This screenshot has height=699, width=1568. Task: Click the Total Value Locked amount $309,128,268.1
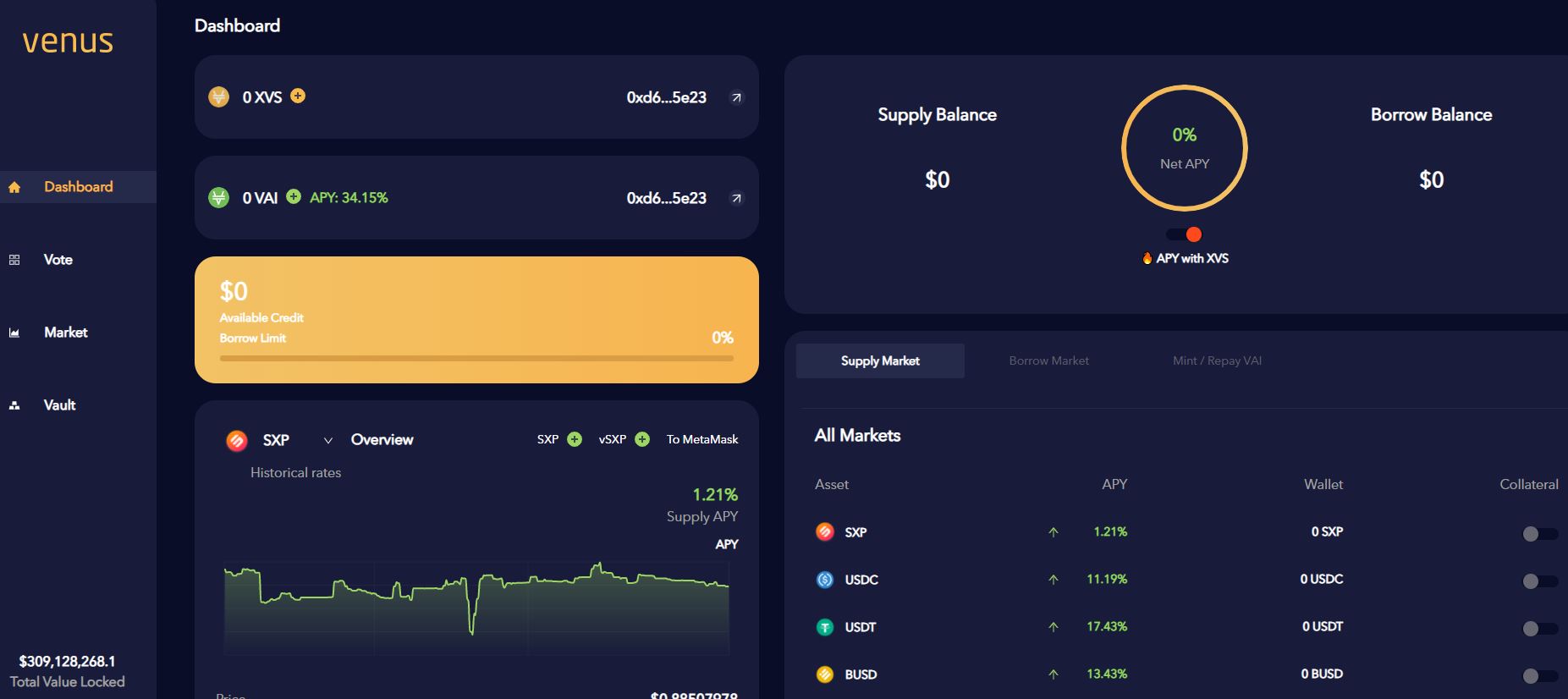pyautogui.click(x=68, y=662)
